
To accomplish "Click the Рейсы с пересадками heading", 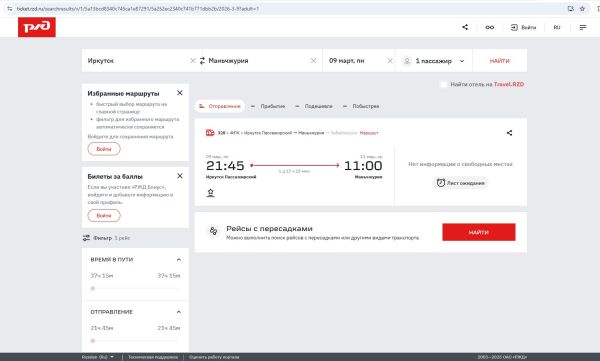I will coord(269,228).
